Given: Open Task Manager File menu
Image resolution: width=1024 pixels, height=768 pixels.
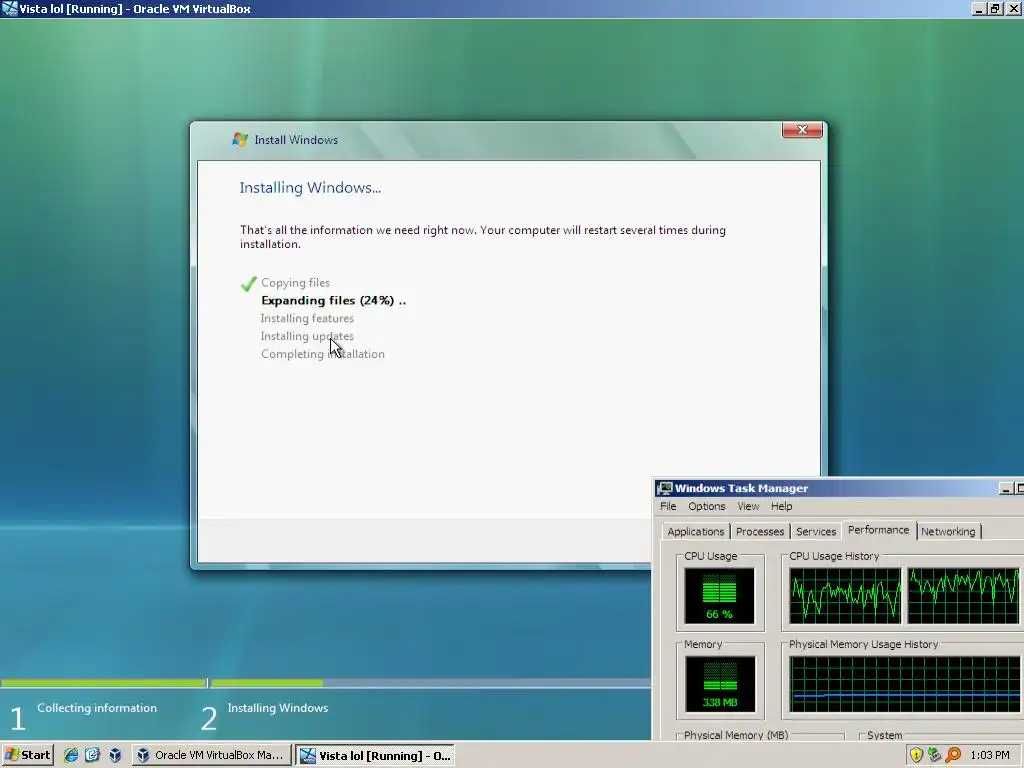Looking at the screenshot, I should (x=668, y=506).
